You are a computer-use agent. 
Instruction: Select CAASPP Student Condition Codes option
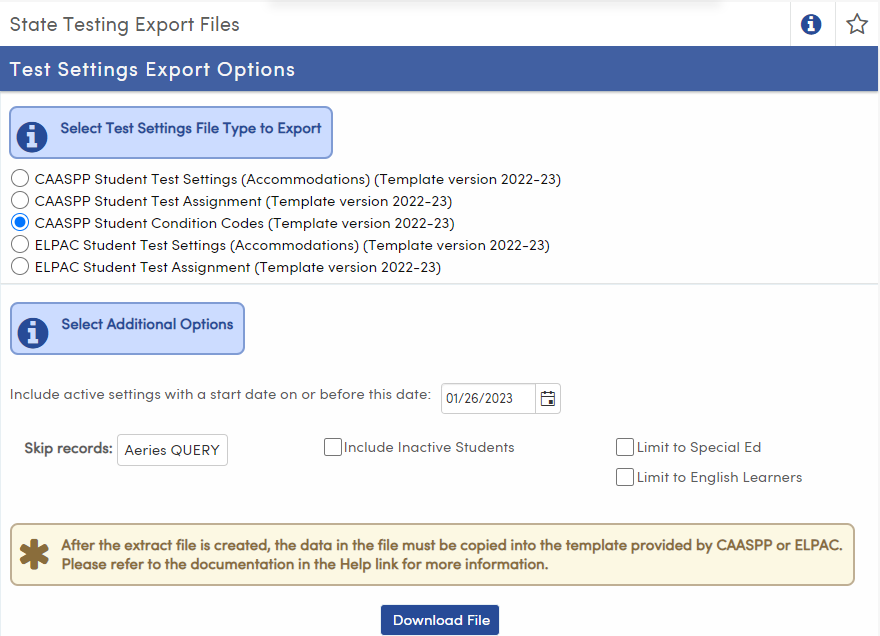(x=19, y=222)
